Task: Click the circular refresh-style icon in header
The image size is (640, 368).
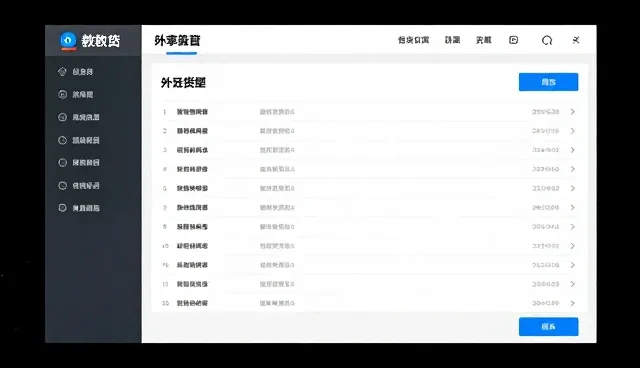Action: 547,40
